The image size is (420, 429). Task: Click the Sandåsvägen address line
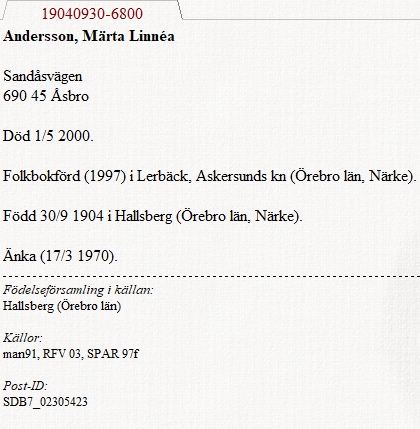pyautogui.click(x=43, y=77)
